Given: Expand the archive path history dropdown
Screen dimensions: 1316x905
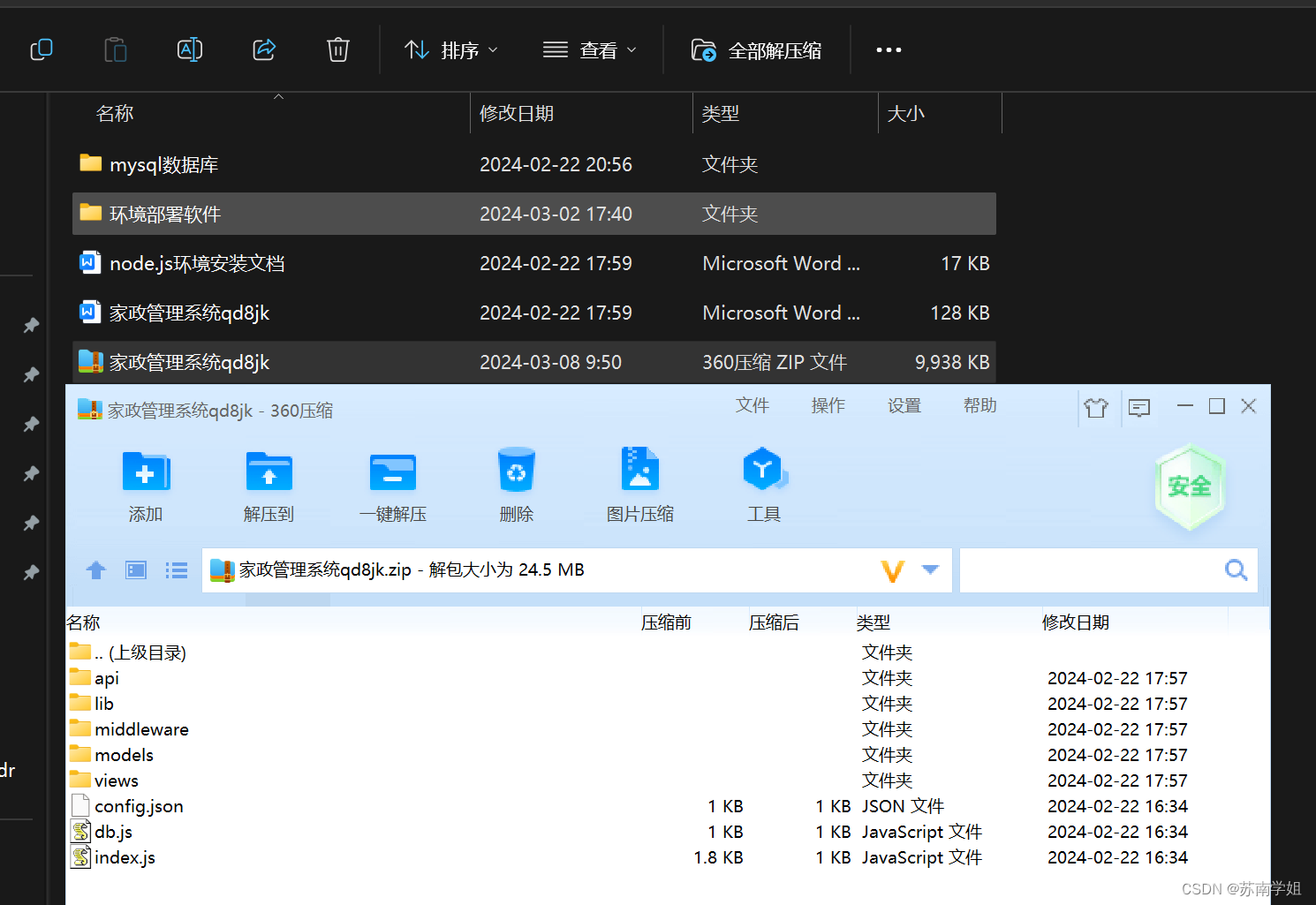Looking at the screenshot, I should pos(930,569).
